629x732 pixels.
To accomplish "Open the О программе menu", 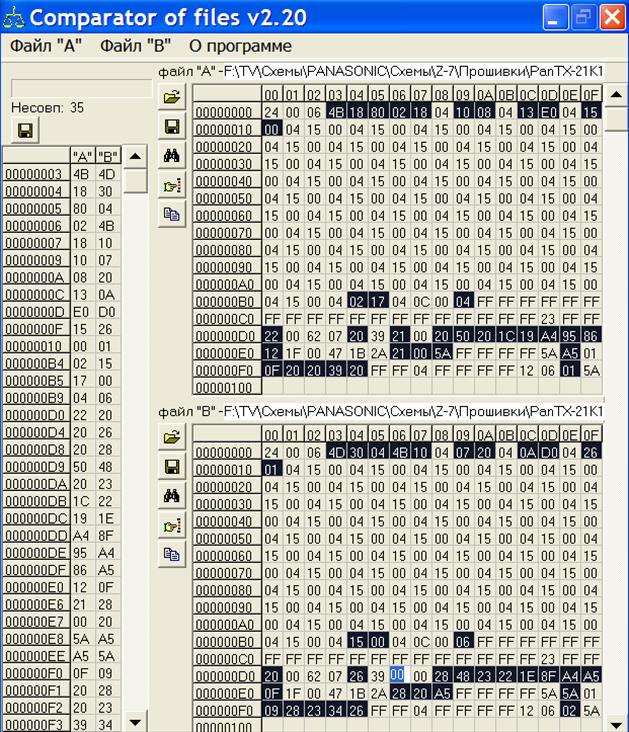I will [240, 46].
